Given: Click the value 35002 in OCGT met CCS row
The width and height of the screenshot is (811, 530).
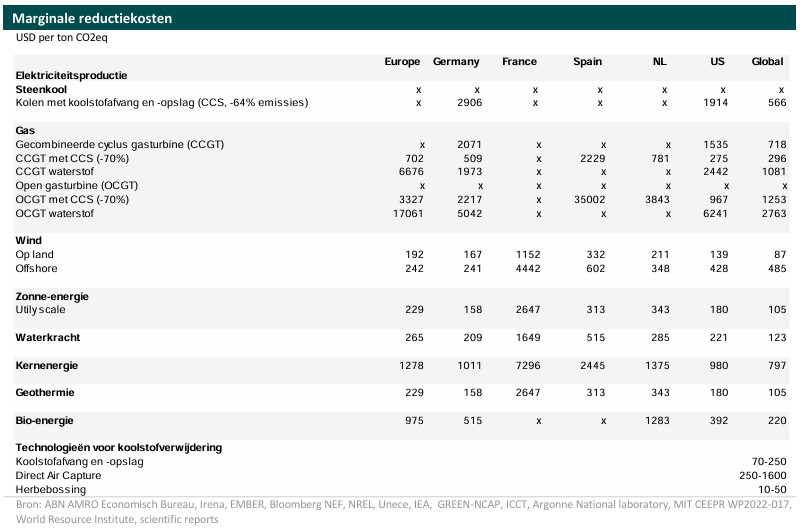Looking at the screenshot, I should 589,199.
